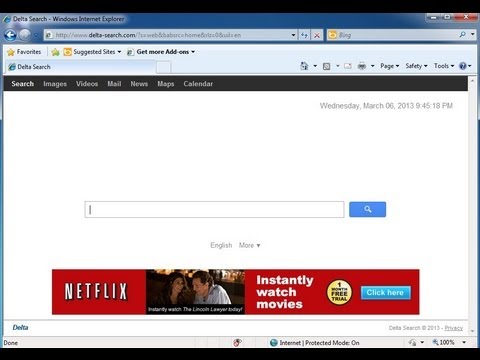Image resolution: width=480 pixels, height=360 pixels.
Task: Click the browser Back arrow button
Action: point(10,35)
